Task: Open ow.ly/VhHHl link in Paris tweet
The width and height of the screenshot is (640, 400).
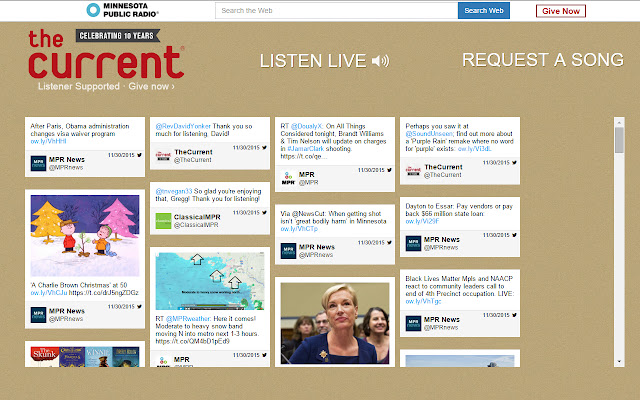Action: [48, 141]
